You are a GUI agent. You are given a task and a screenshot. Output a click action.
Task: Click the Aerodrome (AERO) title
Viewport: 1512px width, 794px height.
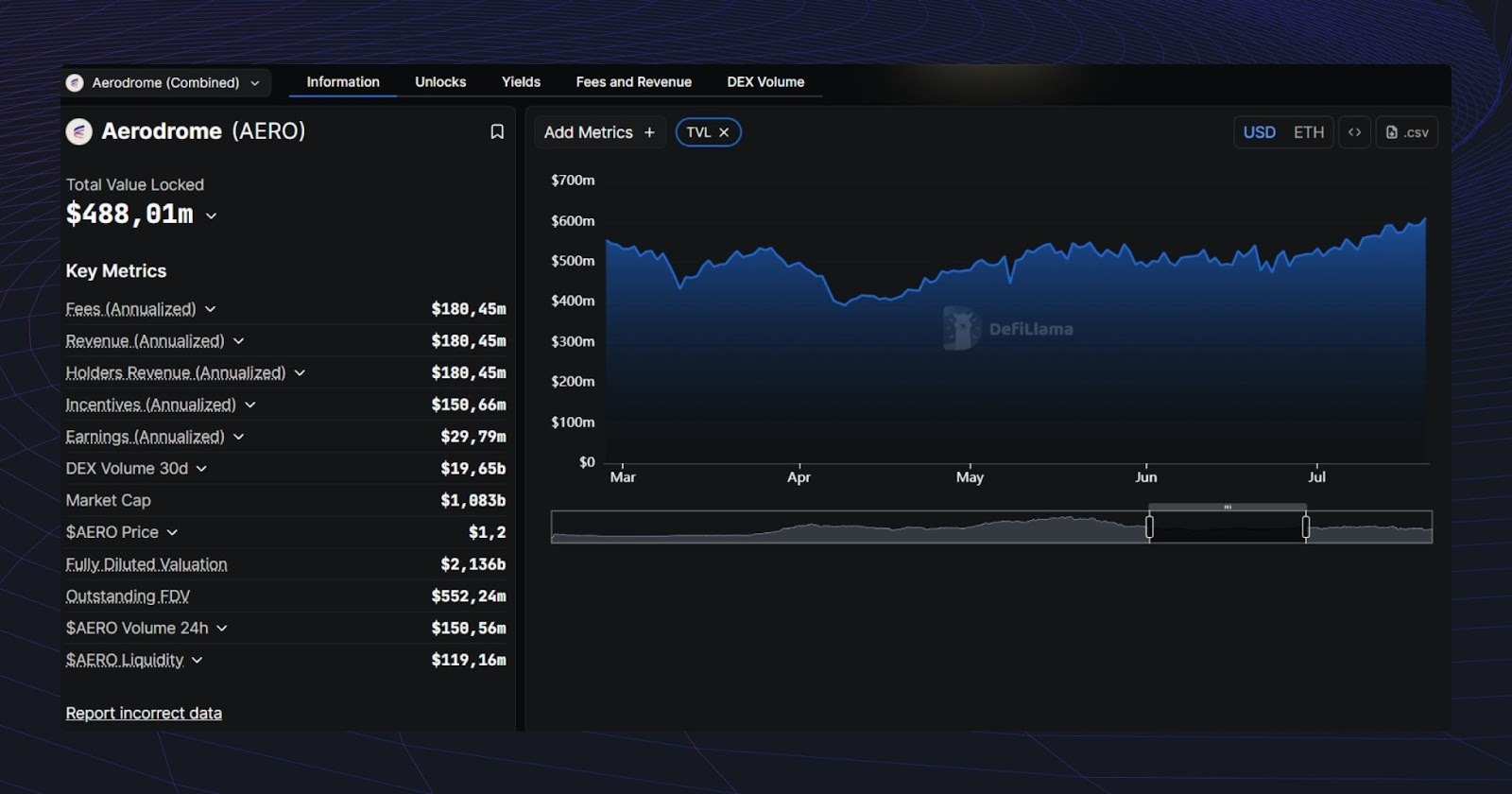(x=203, y=131)
